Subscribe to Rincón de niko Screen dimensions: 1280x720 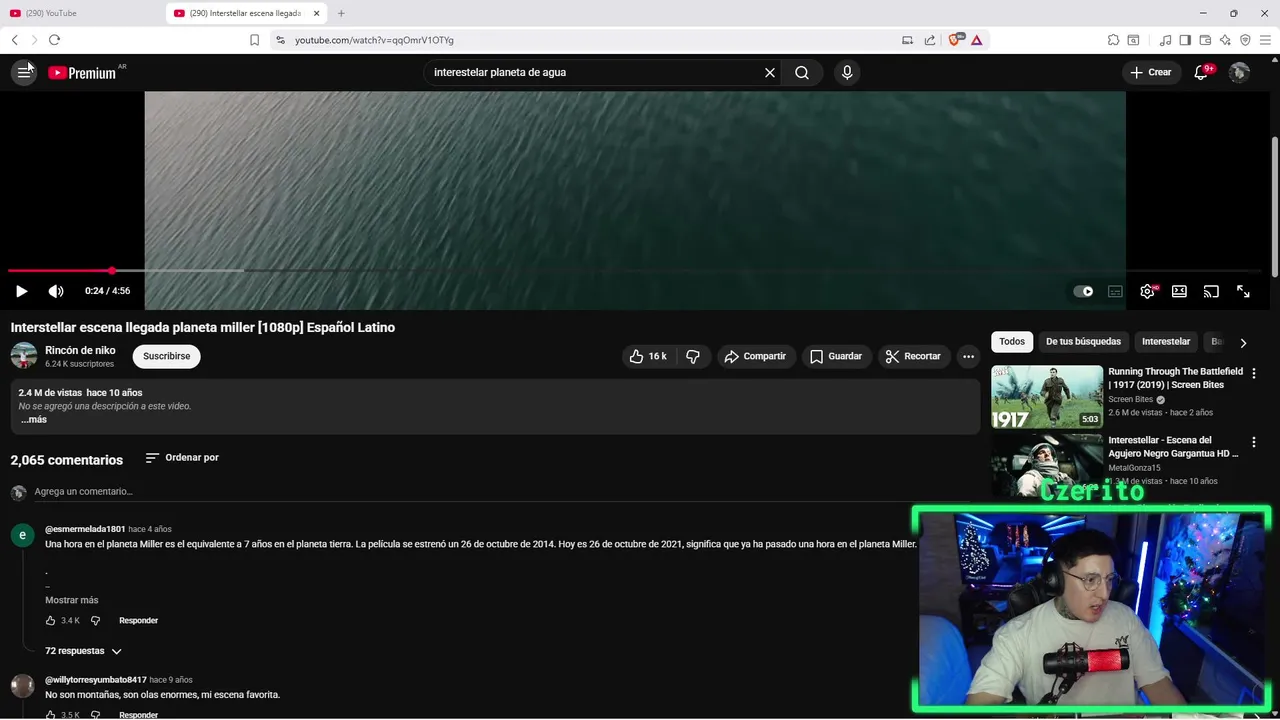(166, 356)
